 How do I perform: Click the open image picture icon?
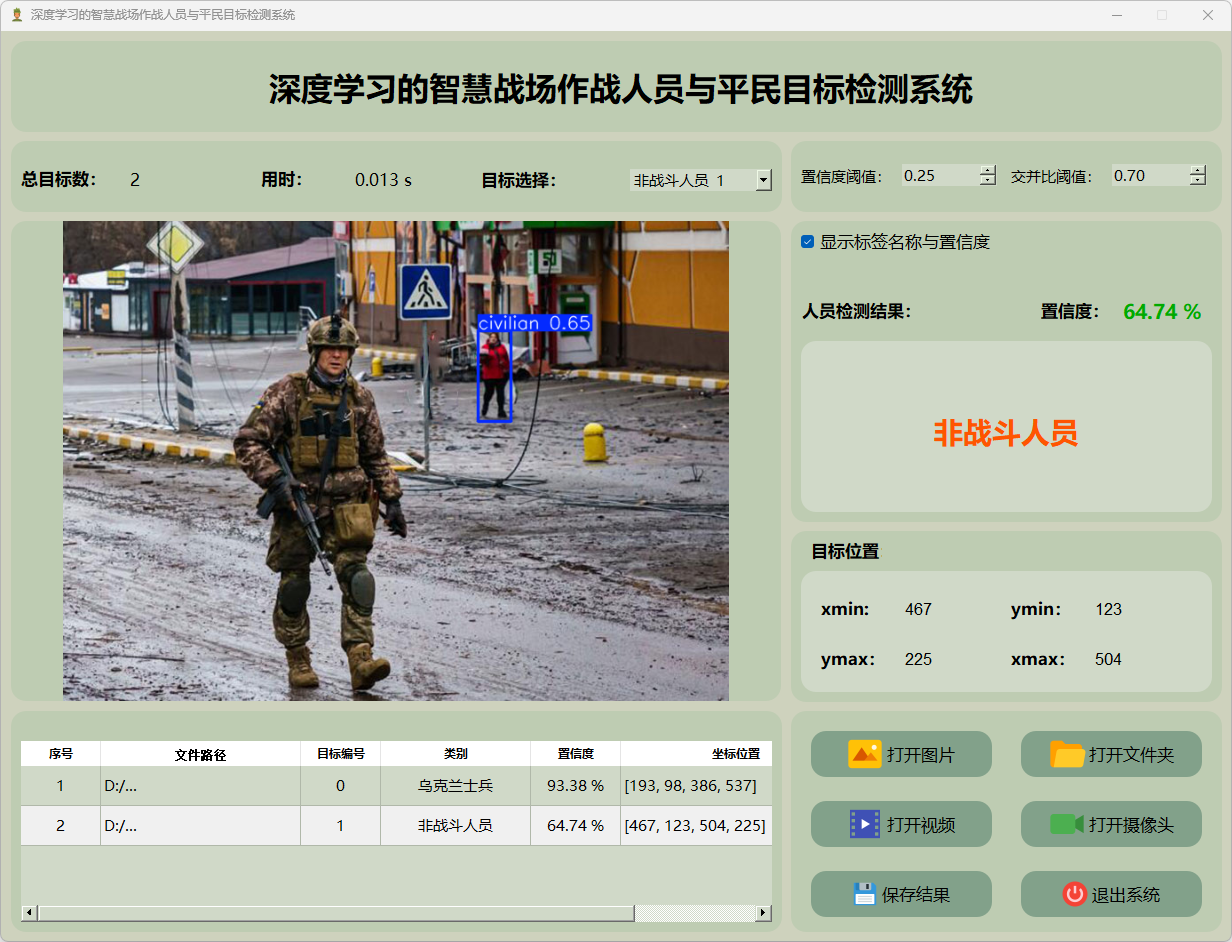[864, 754]
